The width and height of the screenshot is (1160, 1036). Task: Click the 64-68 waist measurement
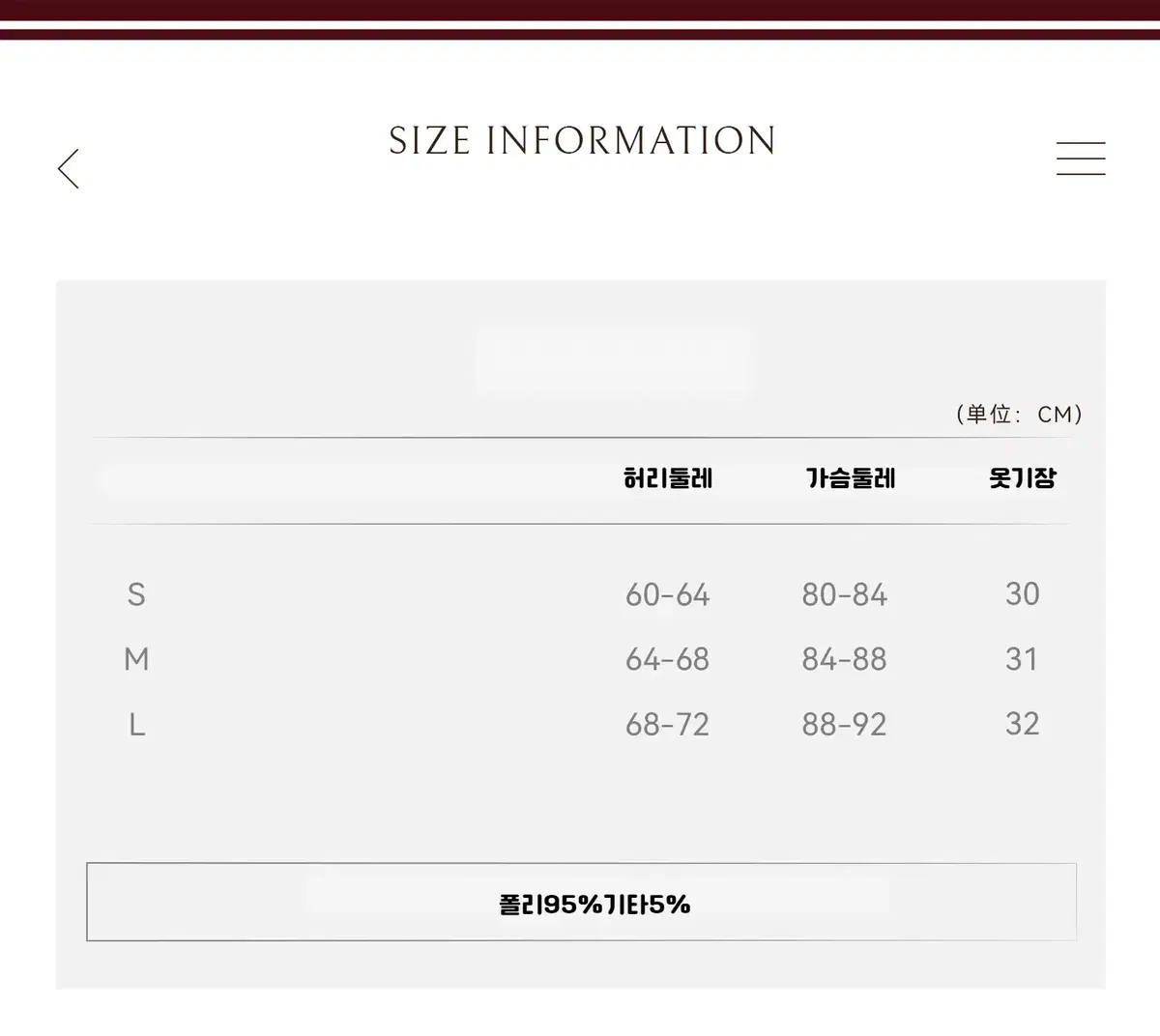pyautogui.click(x=667, y=659)
